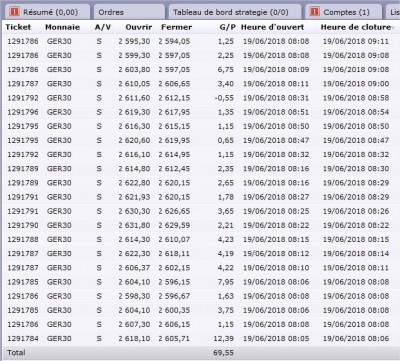This screenshot has height=361, width=400.
Task: Sort by Monnaie column header
Action: pos(62,27)
